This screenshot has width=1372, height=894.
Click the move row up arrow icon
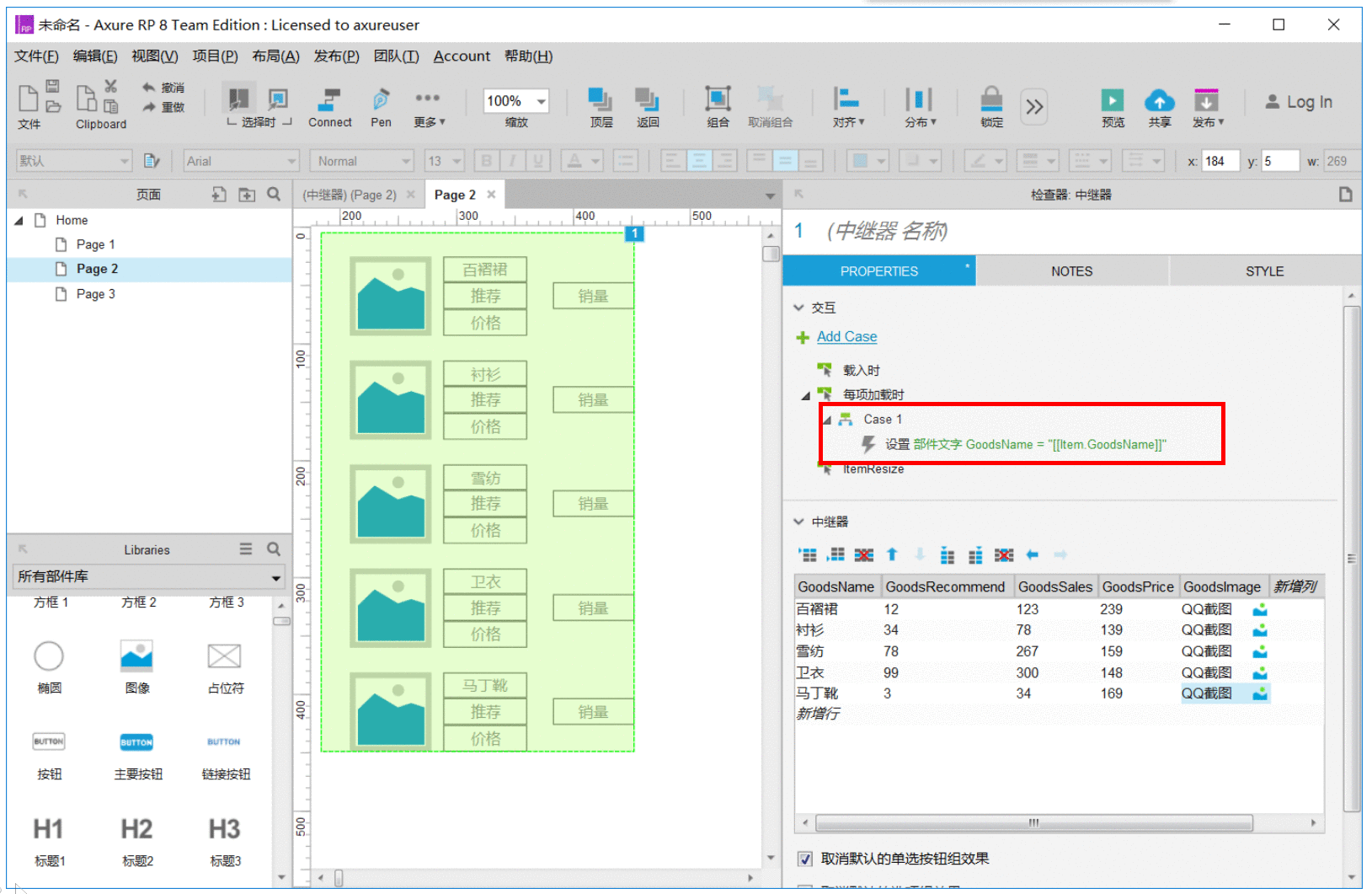[x=892, y=554]
